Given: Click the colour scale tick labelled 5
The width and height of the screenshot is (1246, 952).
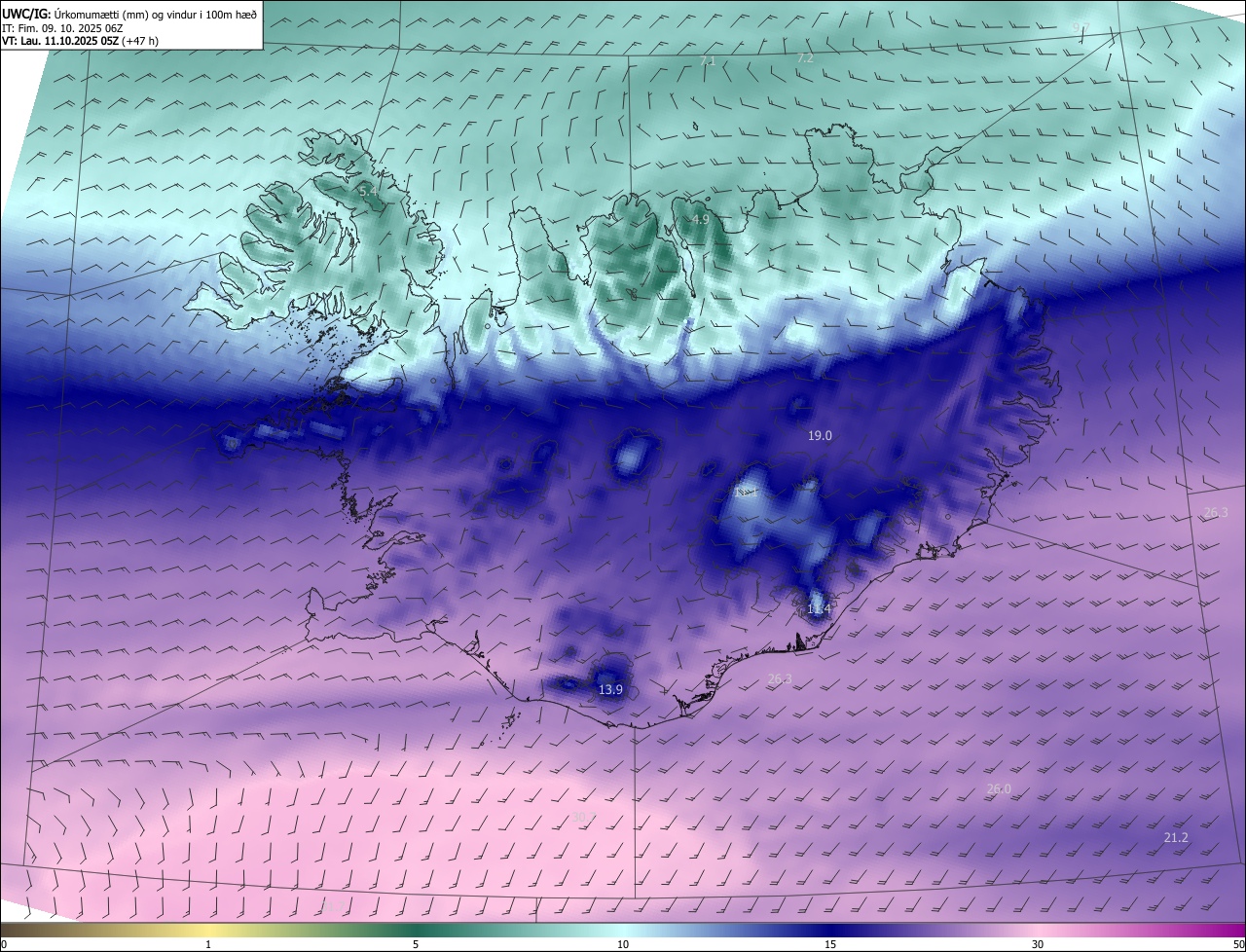Looking at the screenshot, I should 416,944.
